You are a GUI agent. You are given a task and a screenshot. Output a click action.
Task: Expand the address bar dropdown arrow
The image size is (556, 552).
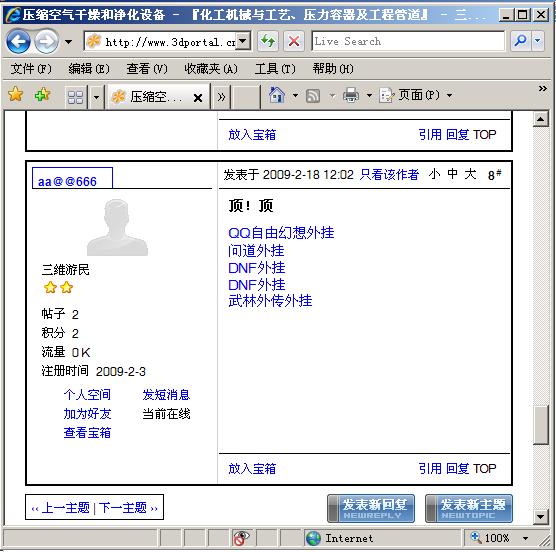click(x=243, y=41)
